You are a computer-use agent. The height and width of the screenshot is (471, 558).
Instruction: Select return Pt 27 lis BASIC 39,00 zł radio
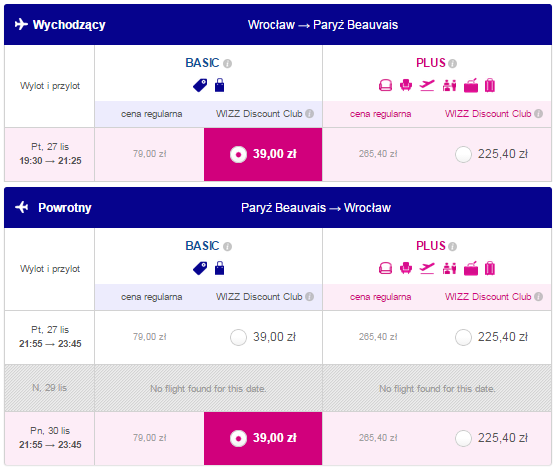pos(238,337)
